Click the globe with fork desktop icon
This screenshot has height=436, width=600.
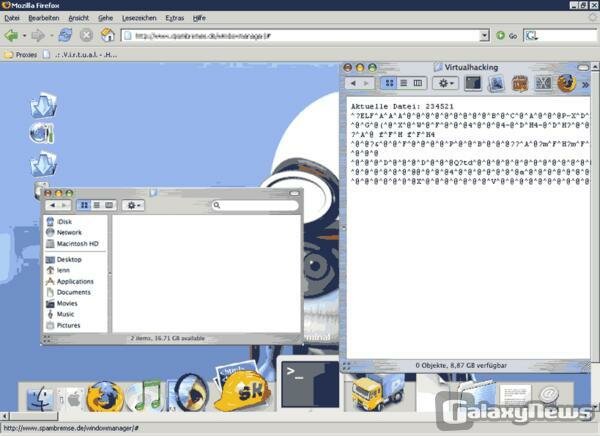coord(42,134)
